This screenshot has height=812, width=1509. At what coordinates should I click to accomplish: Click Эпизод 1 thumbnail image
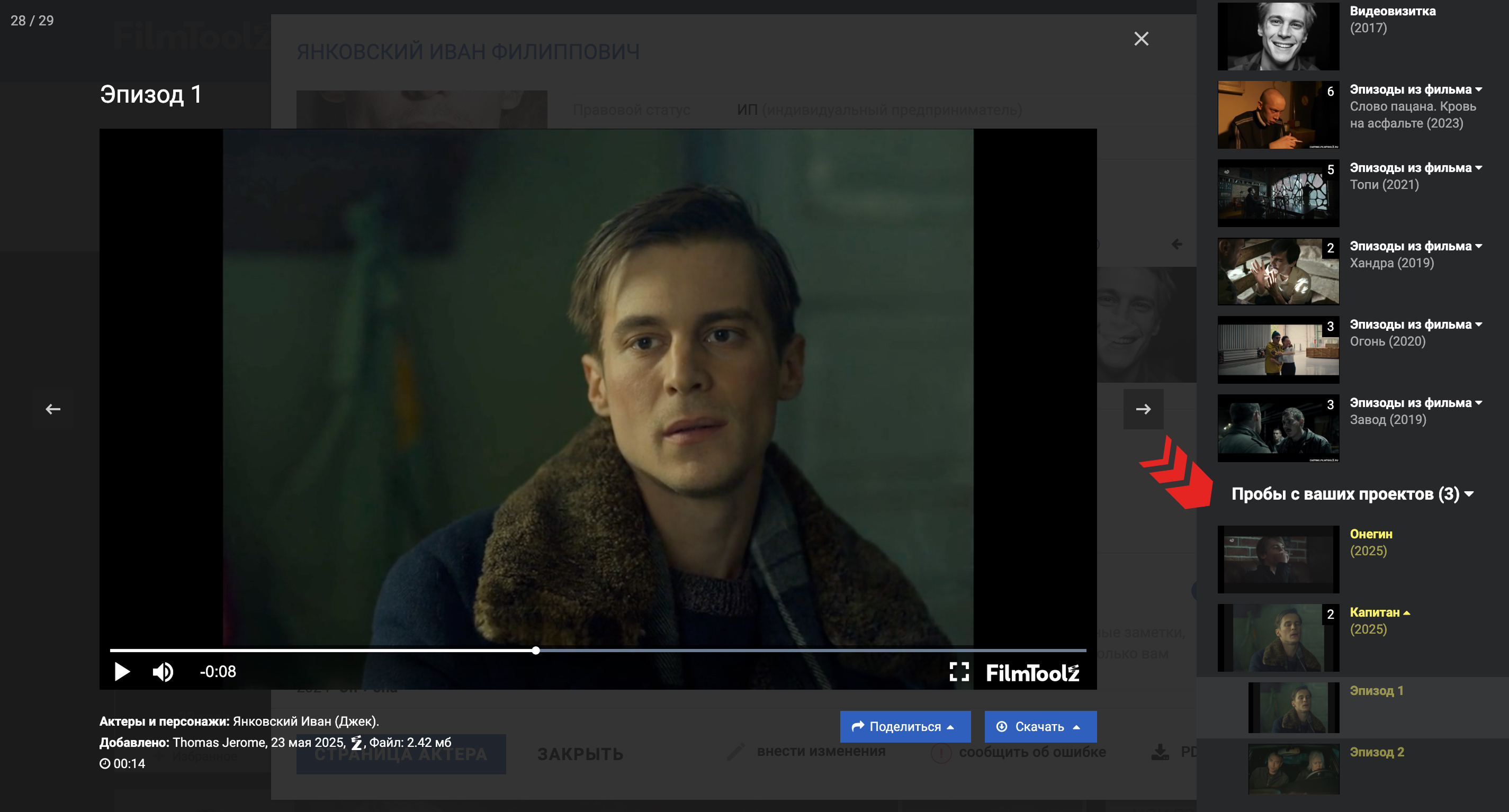pyautogui.click(x=1294, y=708)
